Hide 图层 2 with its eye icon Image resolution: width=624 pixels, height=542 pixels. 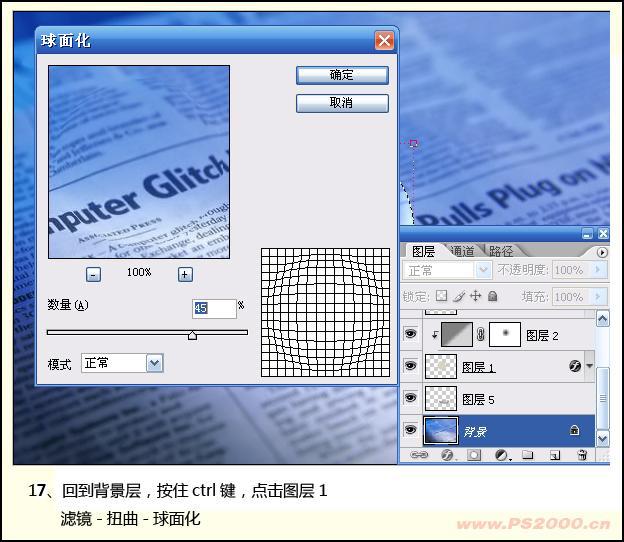[x=410, y=333]
